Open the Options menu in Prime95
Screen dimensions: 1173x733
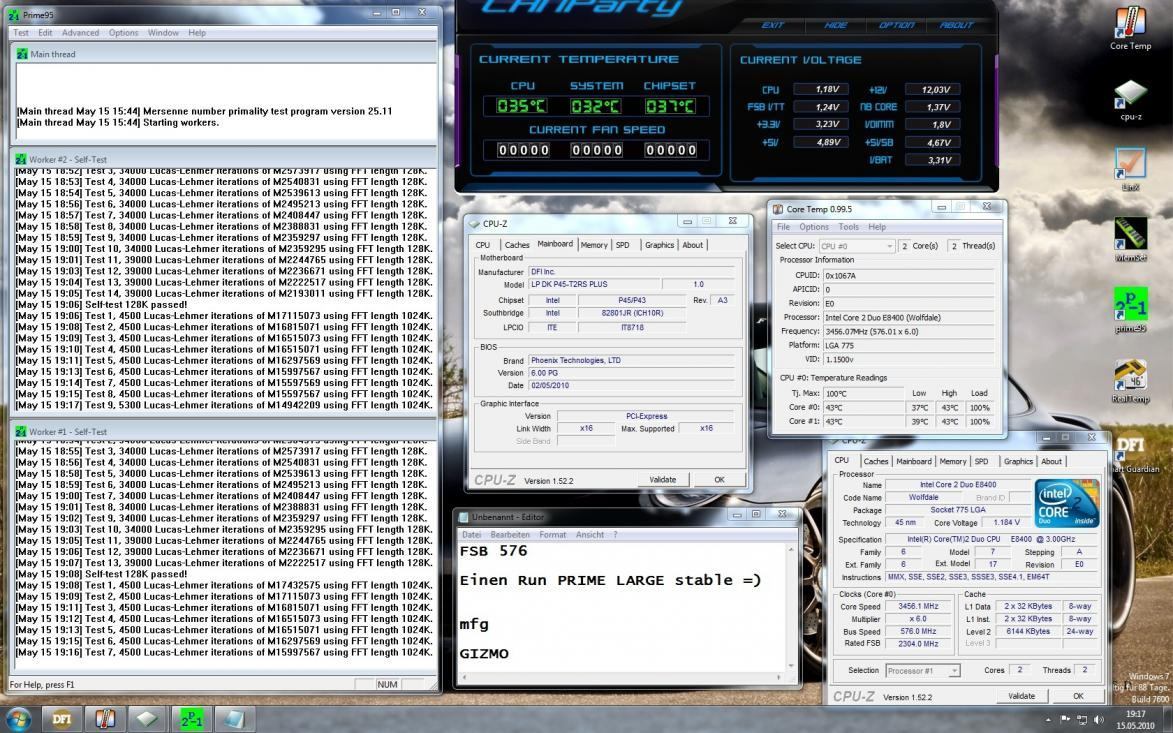[123, 33]
